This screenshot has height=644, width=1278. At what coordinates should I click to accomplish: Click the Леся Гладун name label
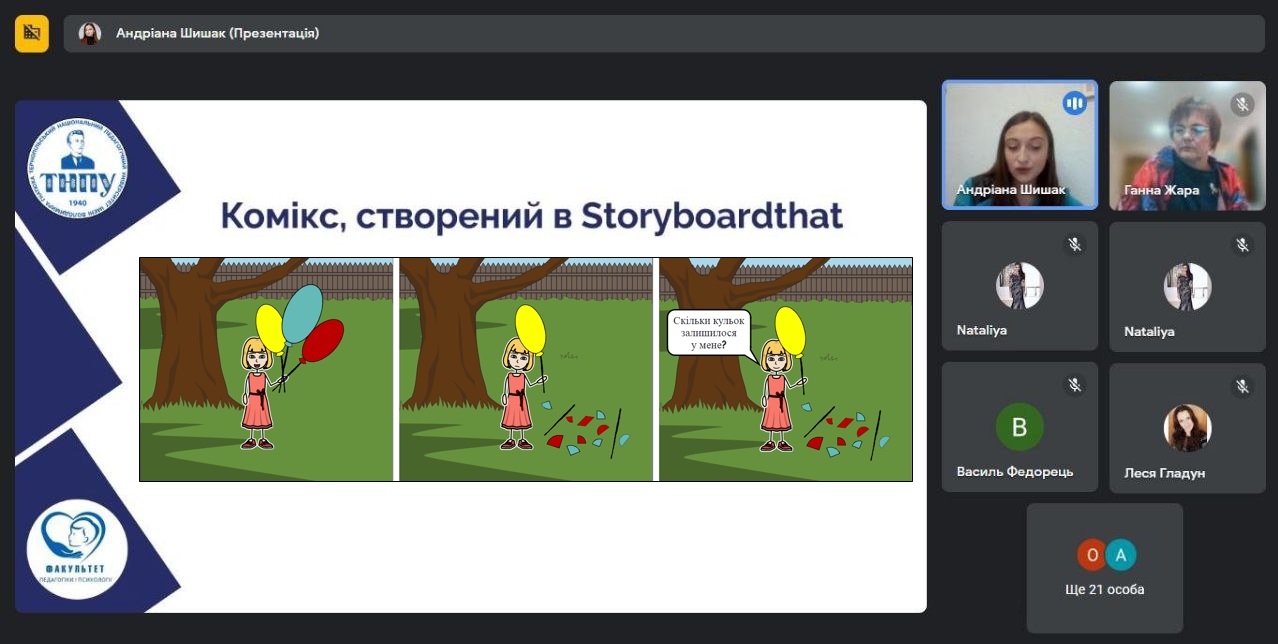click(x=1164, y=473)
